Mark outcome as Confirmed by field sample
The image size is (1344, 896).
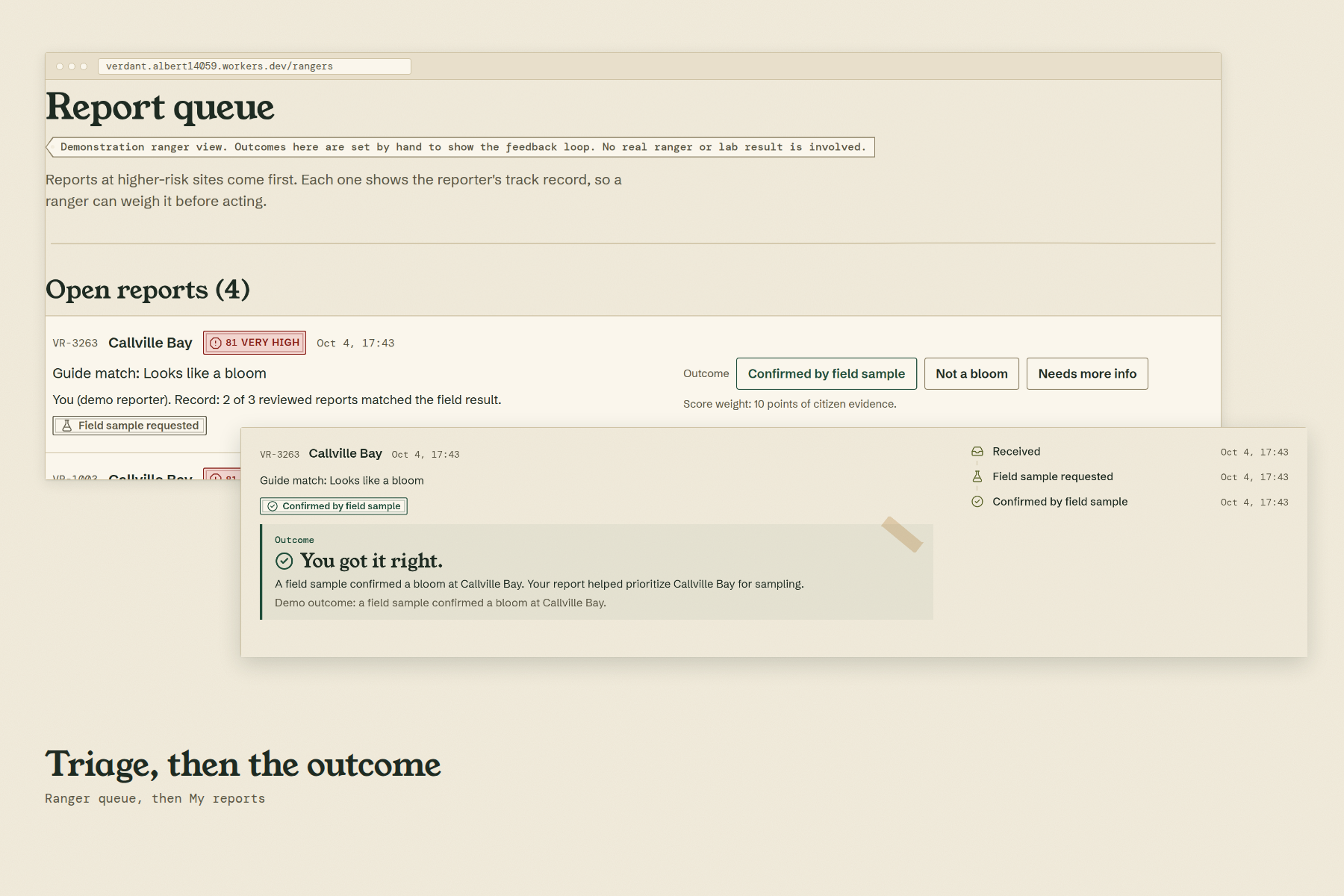pyautogui.click(x=827, y=373)
